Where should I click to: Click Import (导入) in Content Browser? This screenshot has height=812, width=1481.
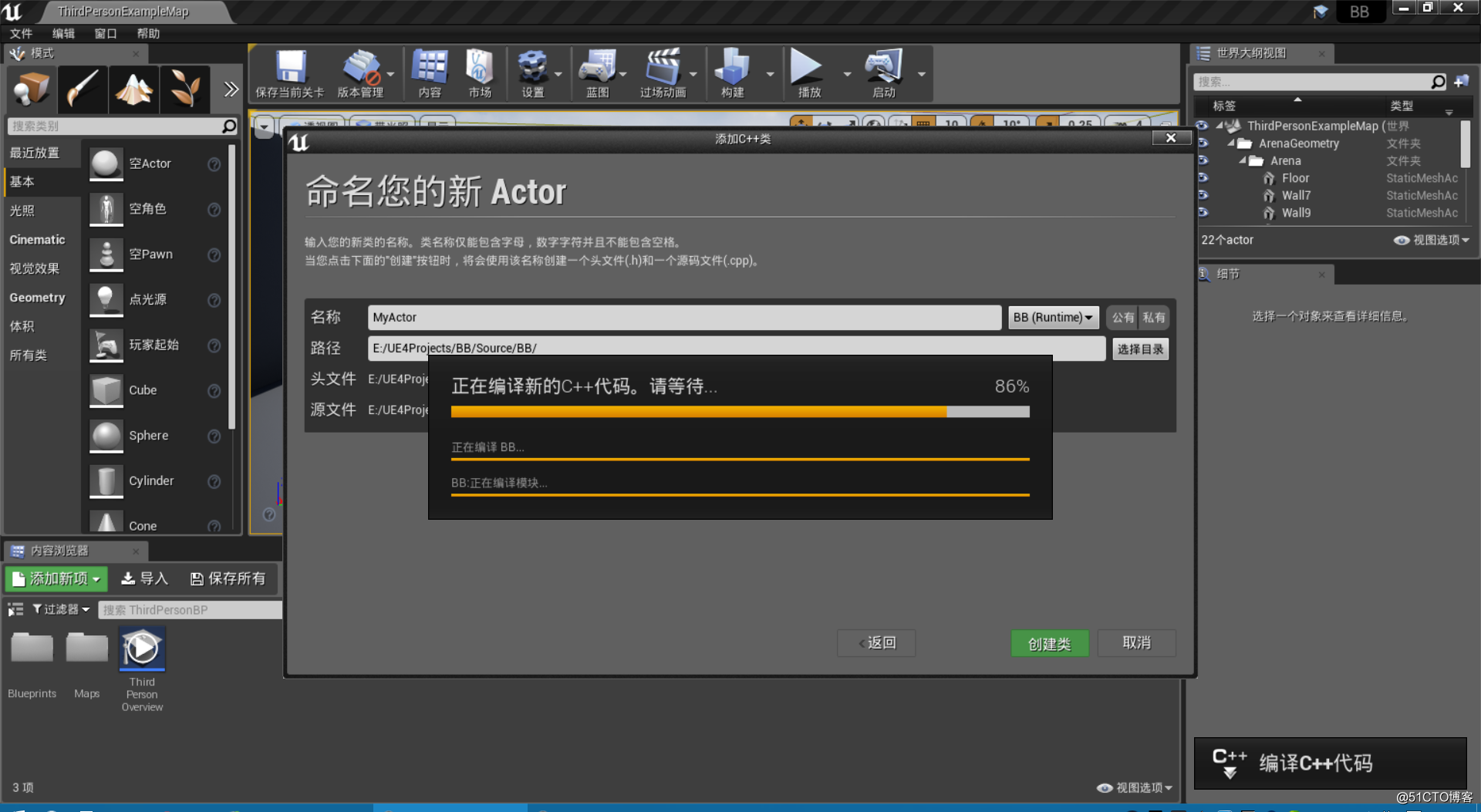coord(145,578)
